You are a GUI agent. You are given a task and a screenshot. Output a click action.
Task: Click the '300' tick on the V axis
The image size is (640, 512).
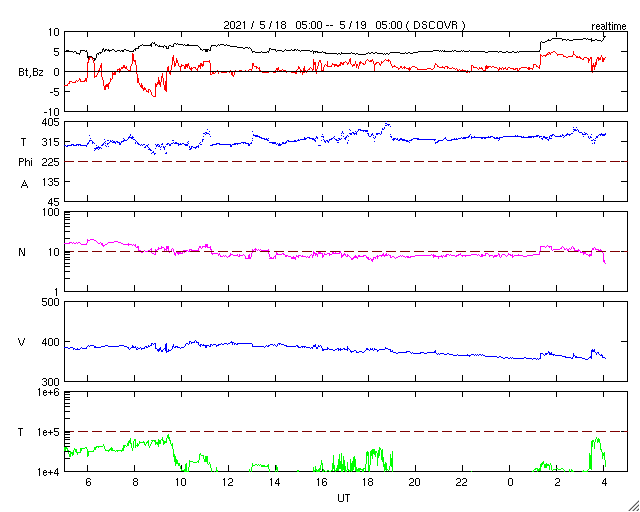pos(51,382)
